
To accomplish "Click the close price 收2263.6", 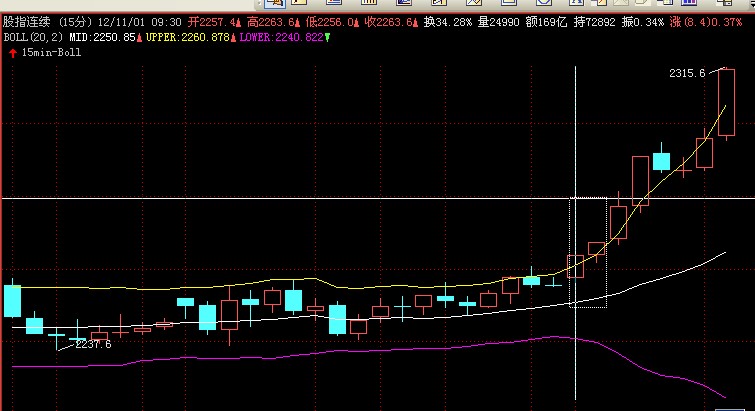I will [391, 22].
